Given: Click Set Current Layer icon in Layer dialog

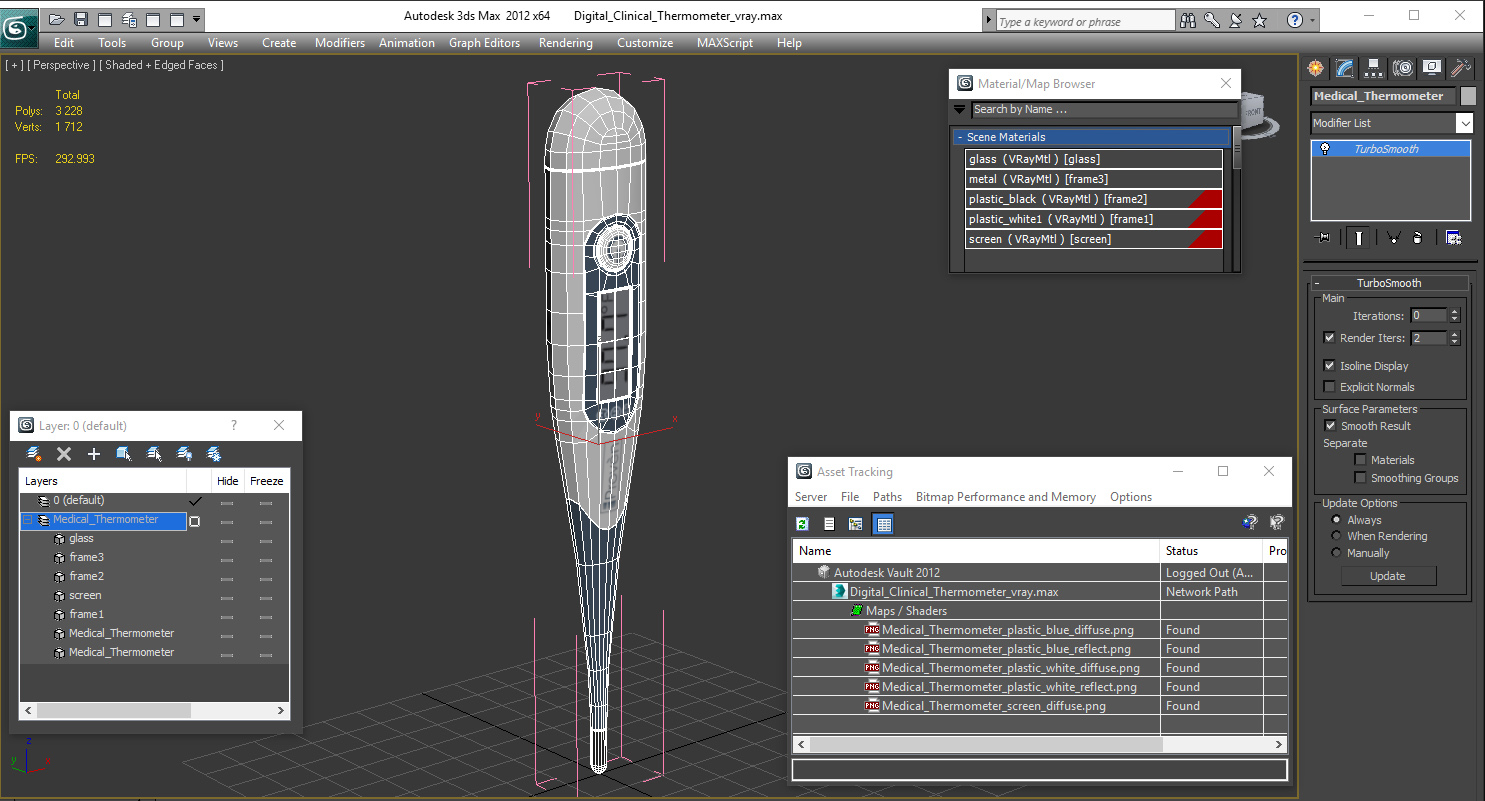Looking at the screenshot, I should point(154,454).
